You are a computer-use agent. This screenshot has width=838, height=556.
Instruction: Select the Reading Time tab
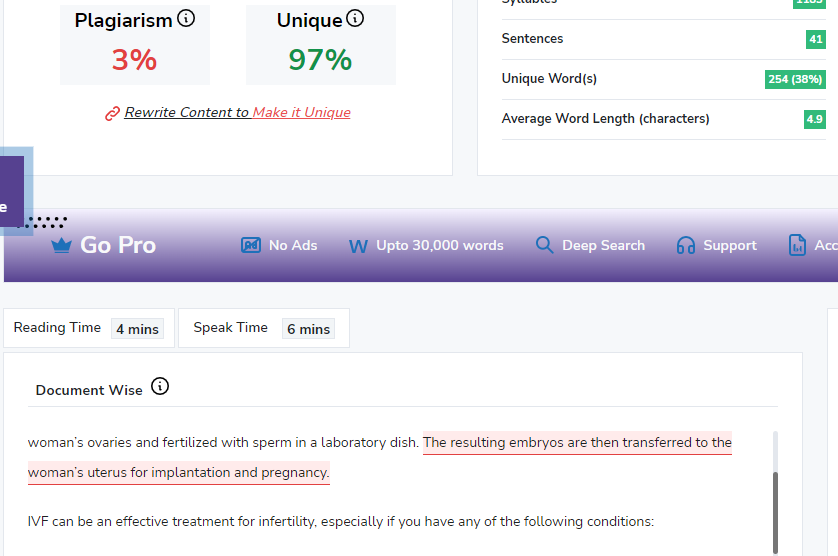pos(88,328)
